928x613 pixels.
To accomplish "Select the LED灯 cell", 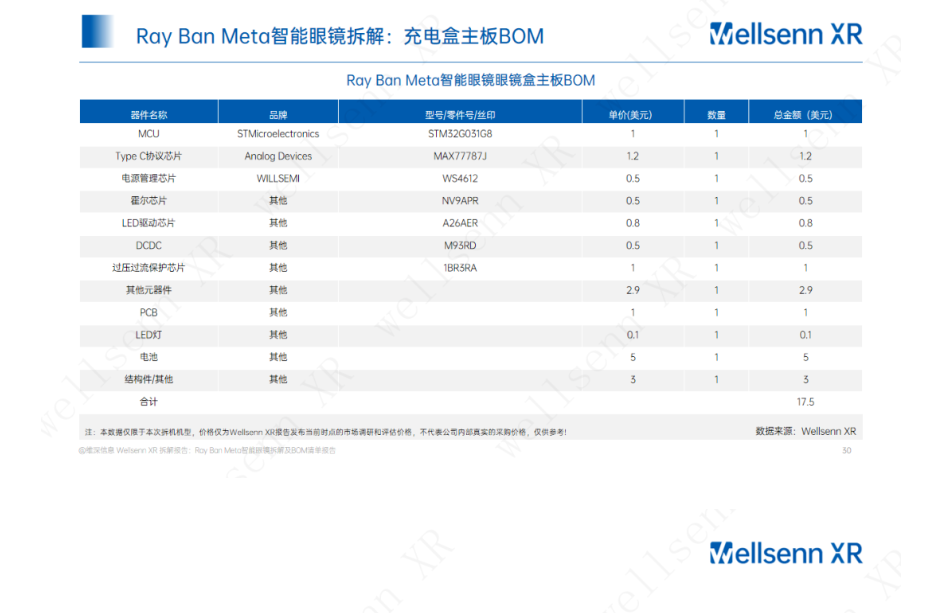I will click(149, 335).
